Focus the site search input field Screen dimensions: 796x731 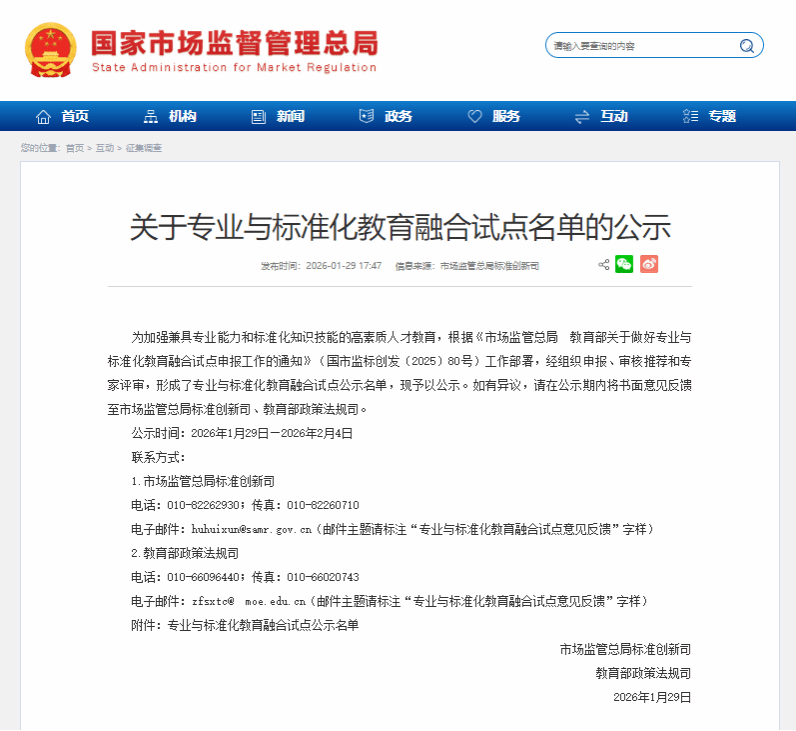click(x=640, y=46)
